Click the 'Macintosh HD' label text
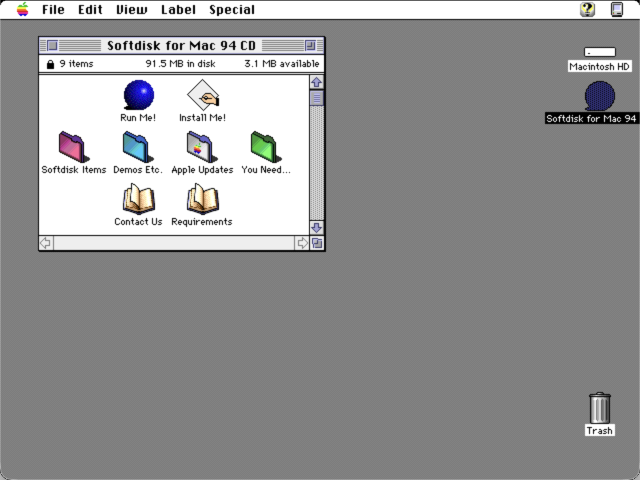 click(600, 67)
